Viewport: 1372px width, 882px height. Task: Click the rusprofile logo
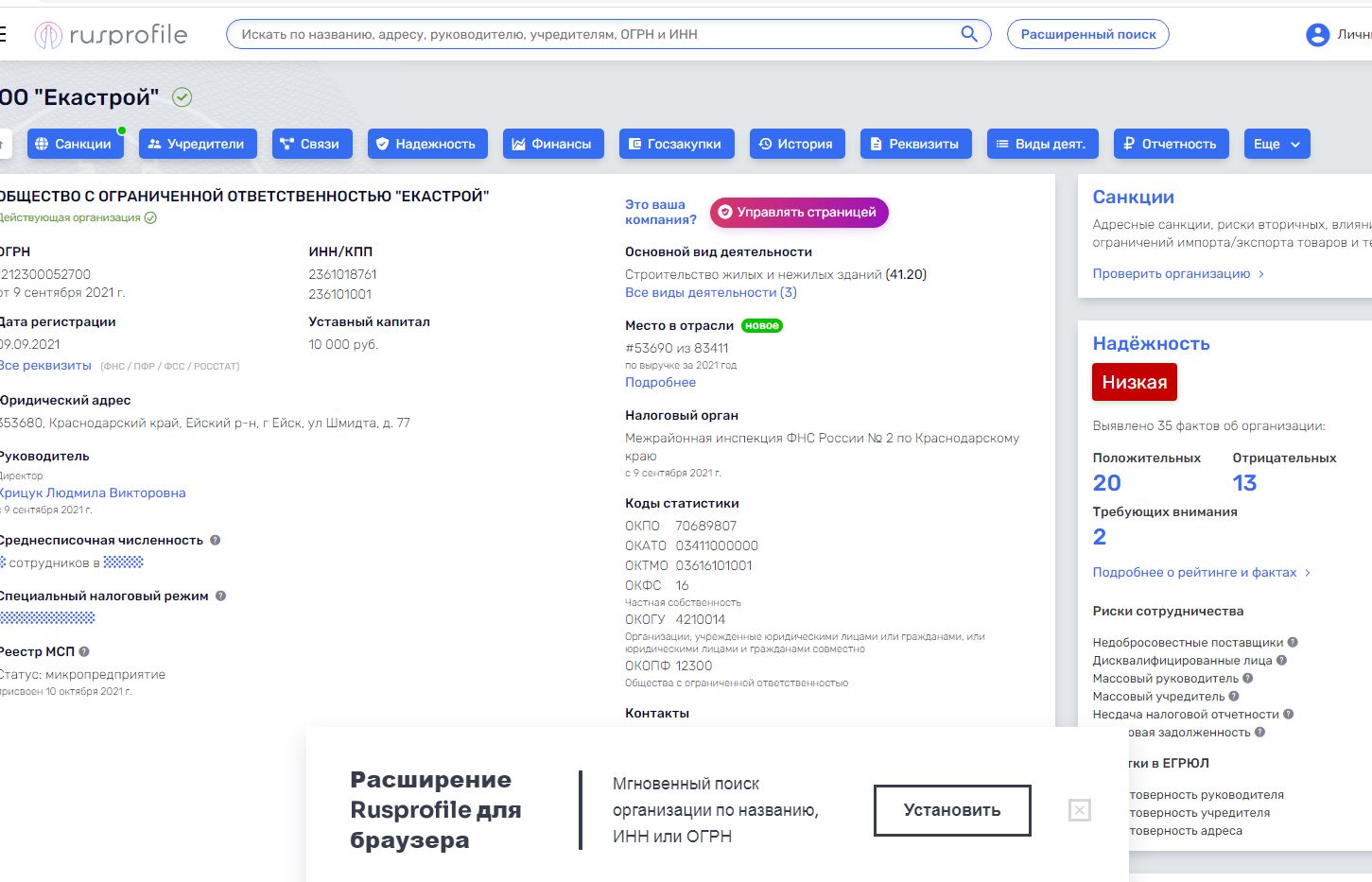(111, 35)
